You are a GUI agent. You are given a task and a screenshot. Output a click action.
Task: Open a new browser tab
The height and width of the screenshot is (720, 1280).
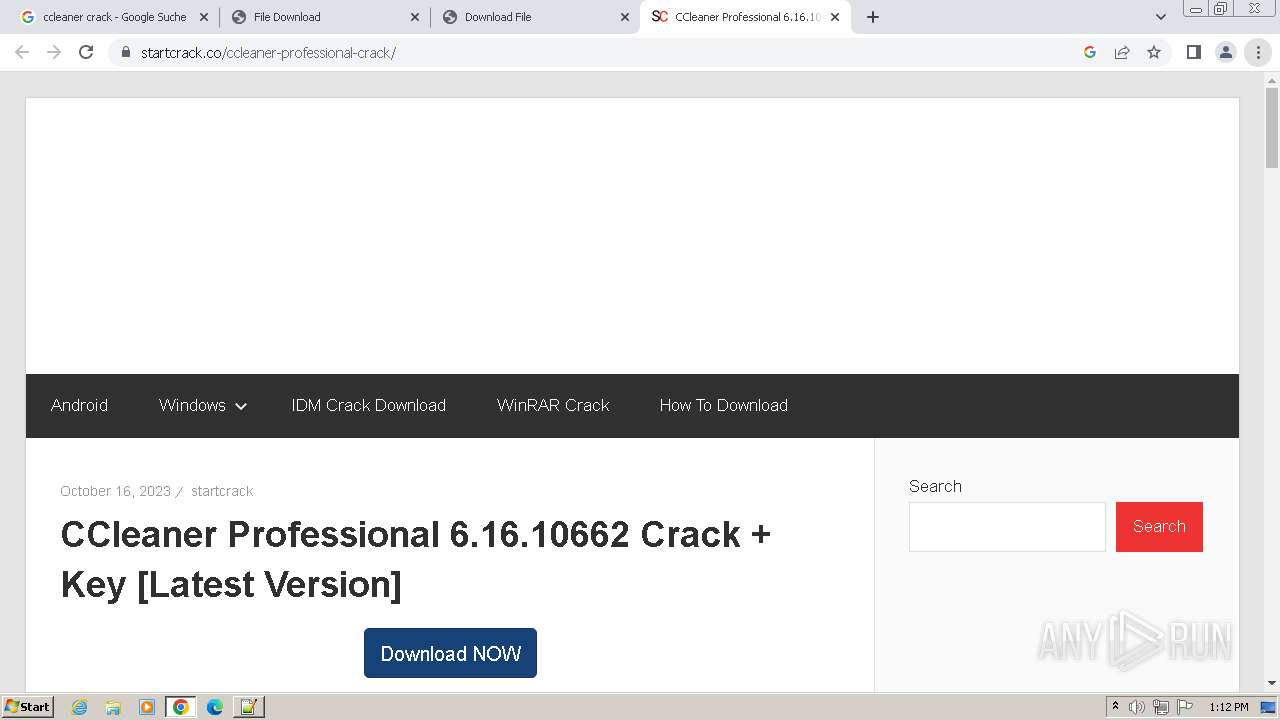(872, 17)
